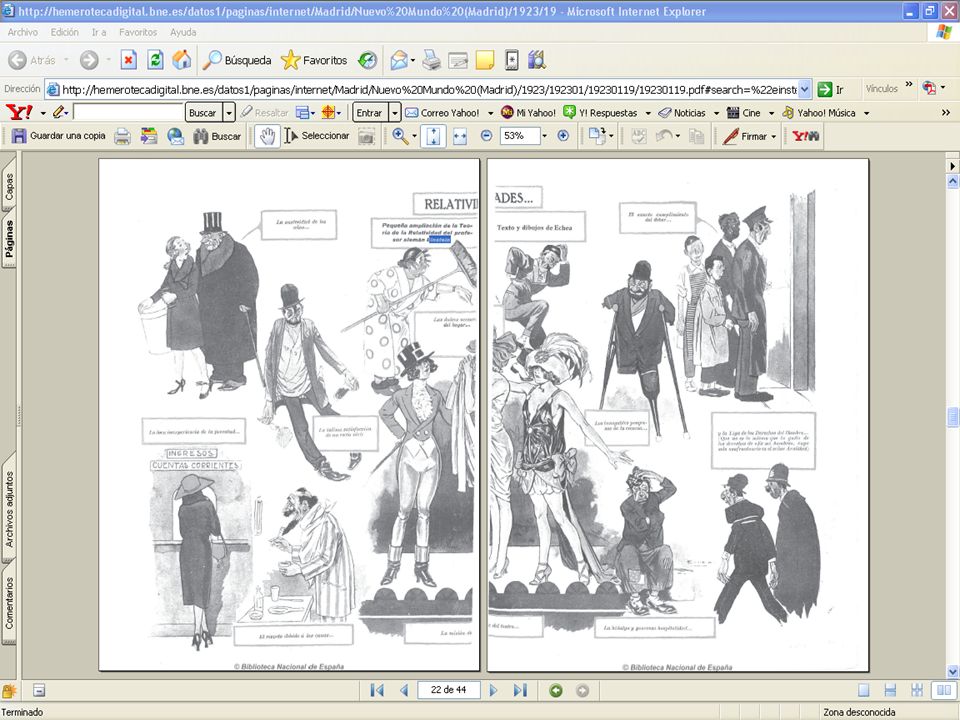Open Mi Yahoo! link

[x=528, y=113]
